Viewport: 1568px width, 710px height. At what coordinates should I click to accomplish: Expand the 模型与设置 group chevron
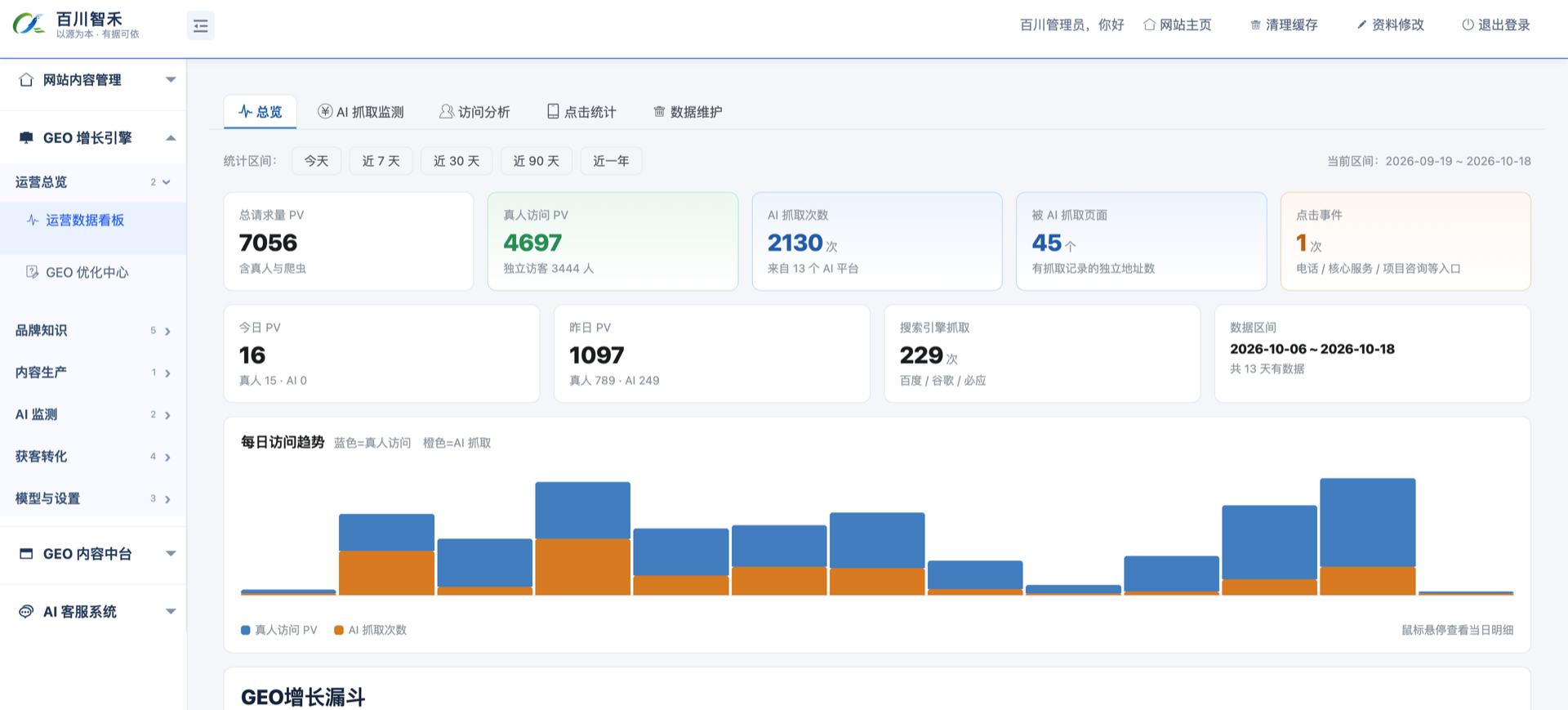coord(167,498)
